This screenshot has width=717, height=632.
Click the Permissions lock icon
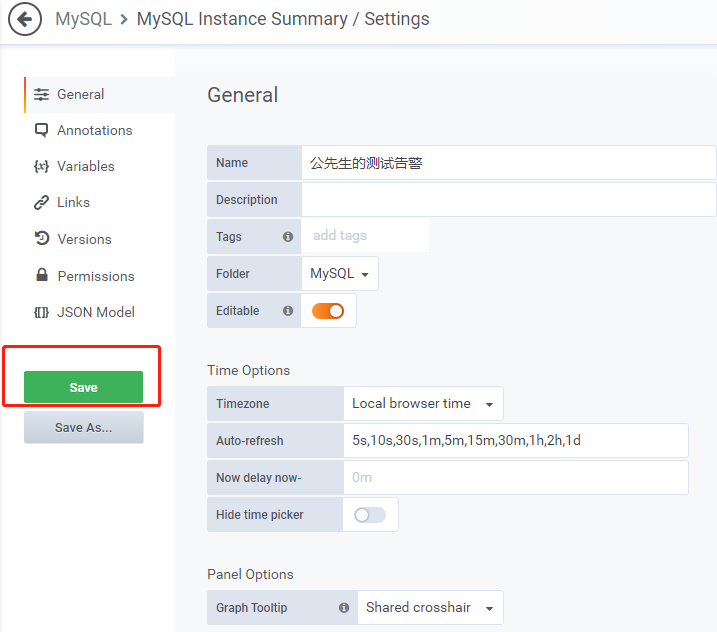coord(42,275)
